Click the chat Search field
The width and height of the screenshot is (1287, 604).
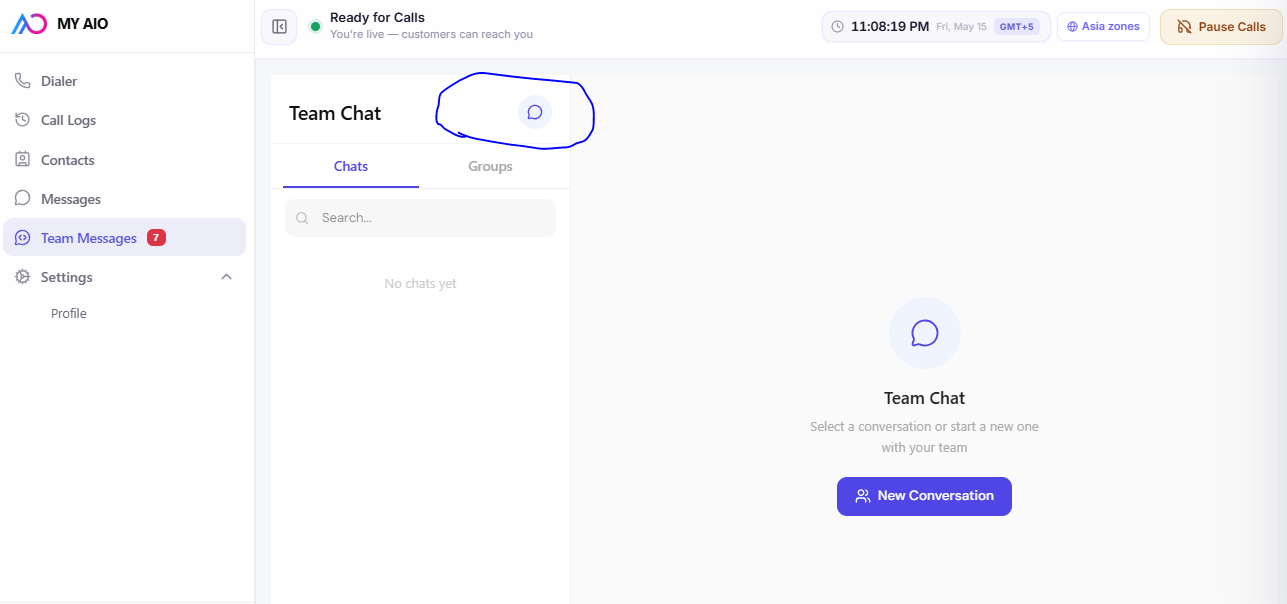420,218
